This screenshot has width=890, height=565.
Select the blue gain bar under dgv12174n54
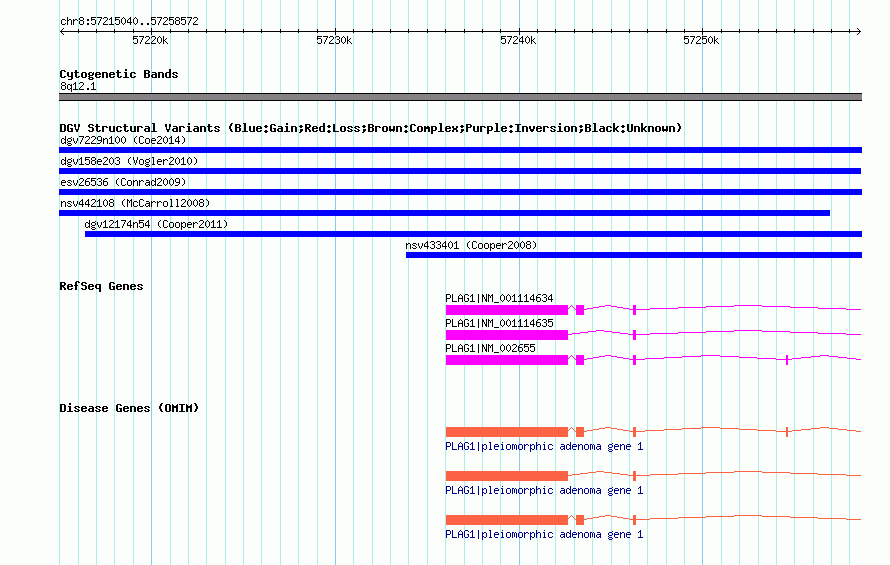click(473, 234)
